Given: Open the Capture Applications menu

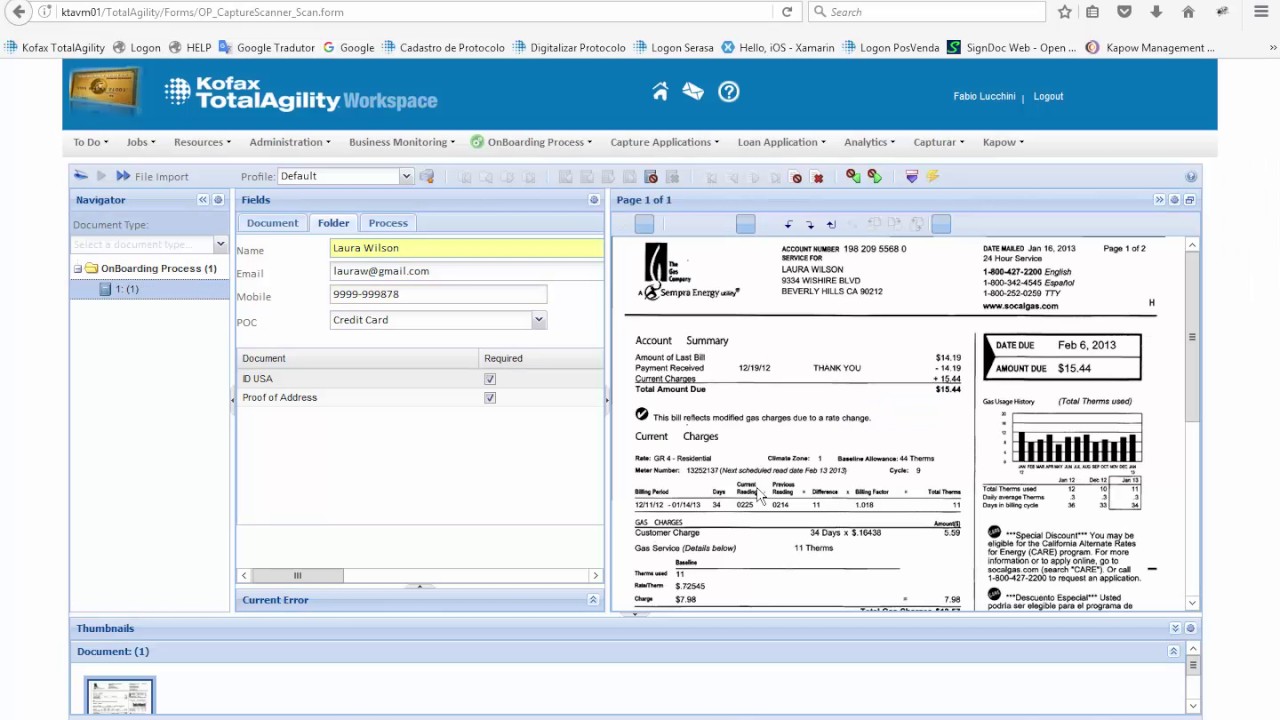Looking at the screenshot, I should click(x=665, y=142).
